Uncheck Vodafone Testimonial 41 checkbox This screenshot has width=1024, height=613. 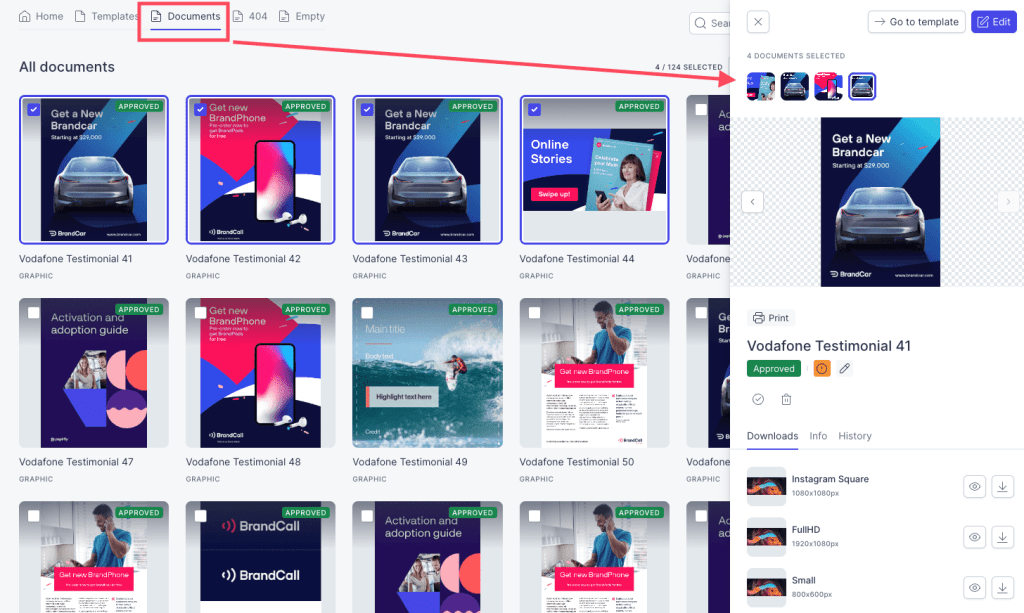click(33, 110)
